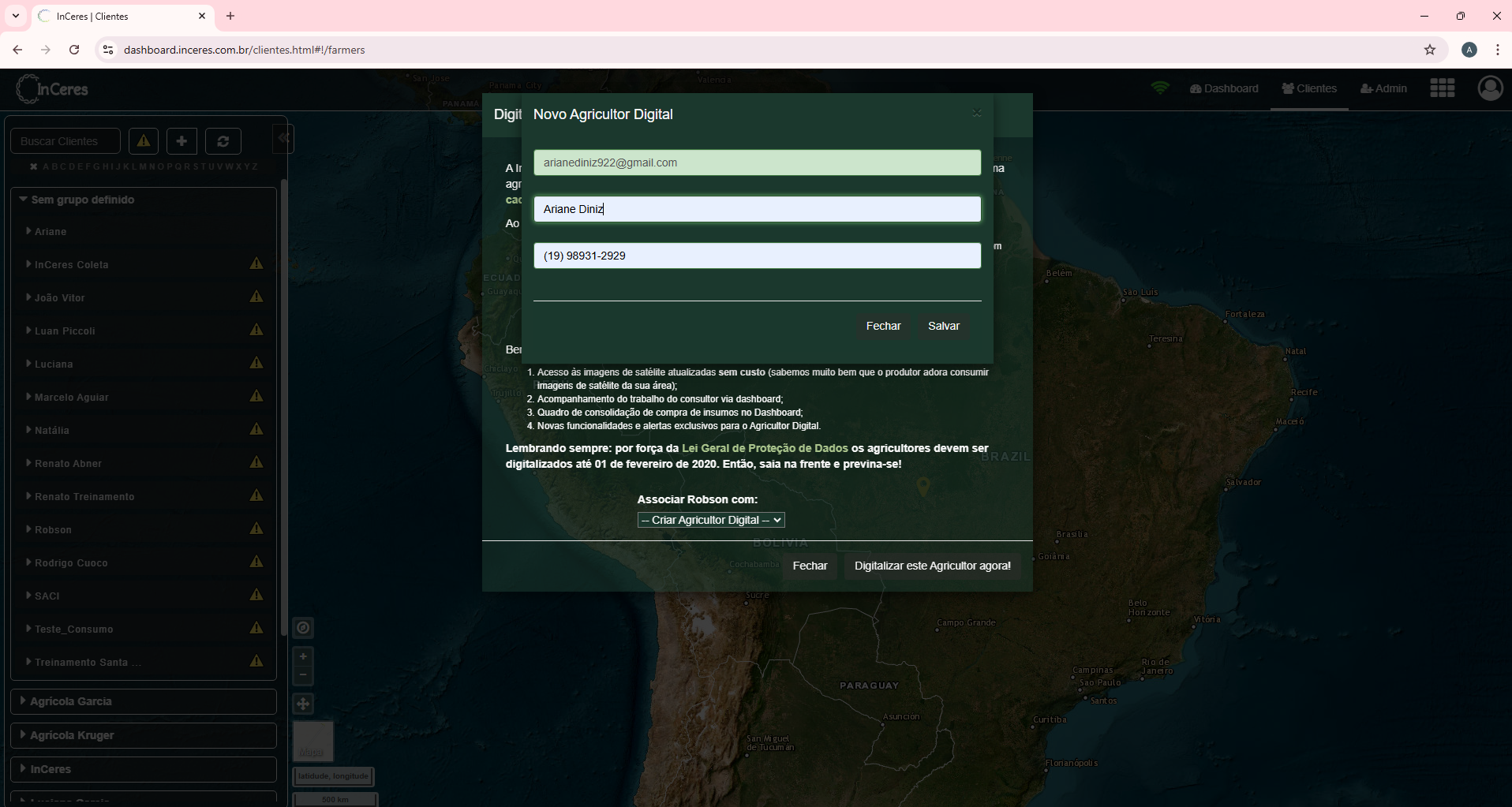Click warning icon next to Marcelo Aguiar
Image resolution: width=1512 pixels, height=807 pixels.
point(256,396)
